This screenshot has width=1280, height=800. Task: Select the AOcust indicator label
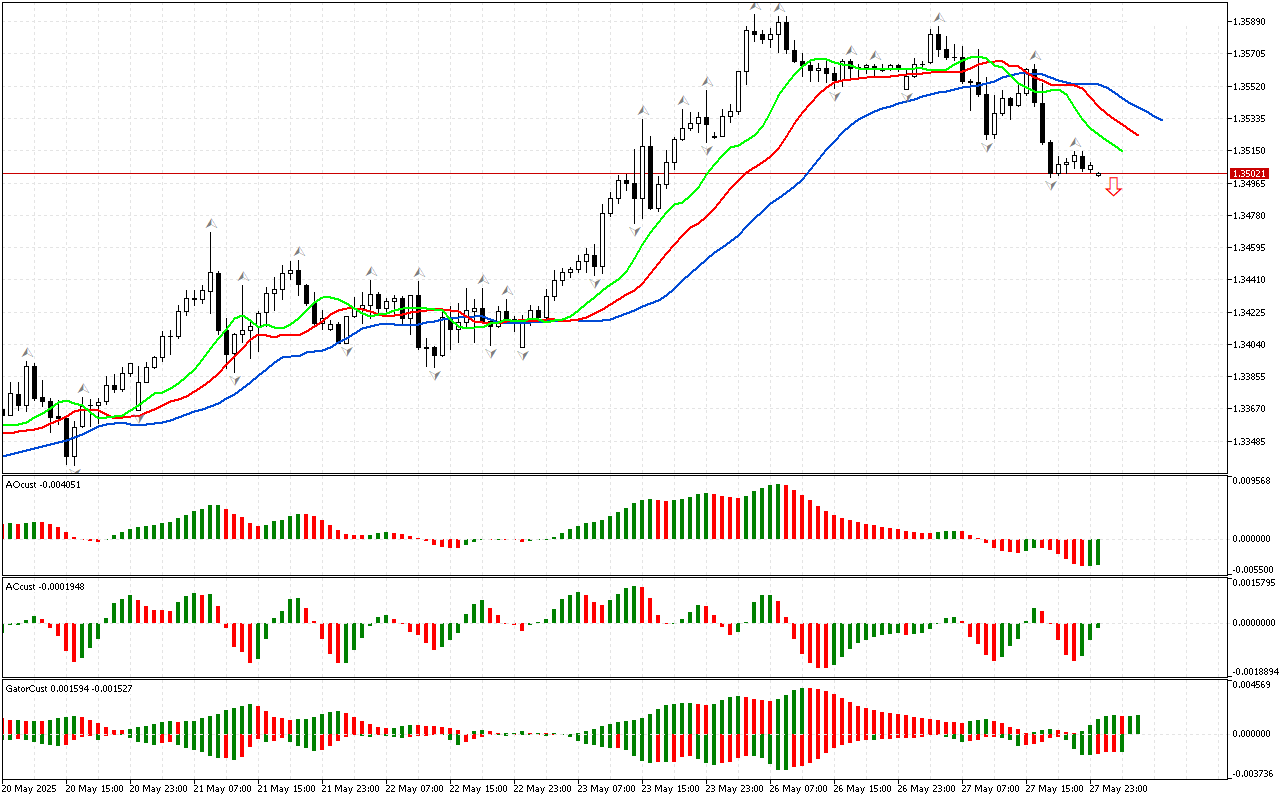pyautogui.click(x=41, y=484)
